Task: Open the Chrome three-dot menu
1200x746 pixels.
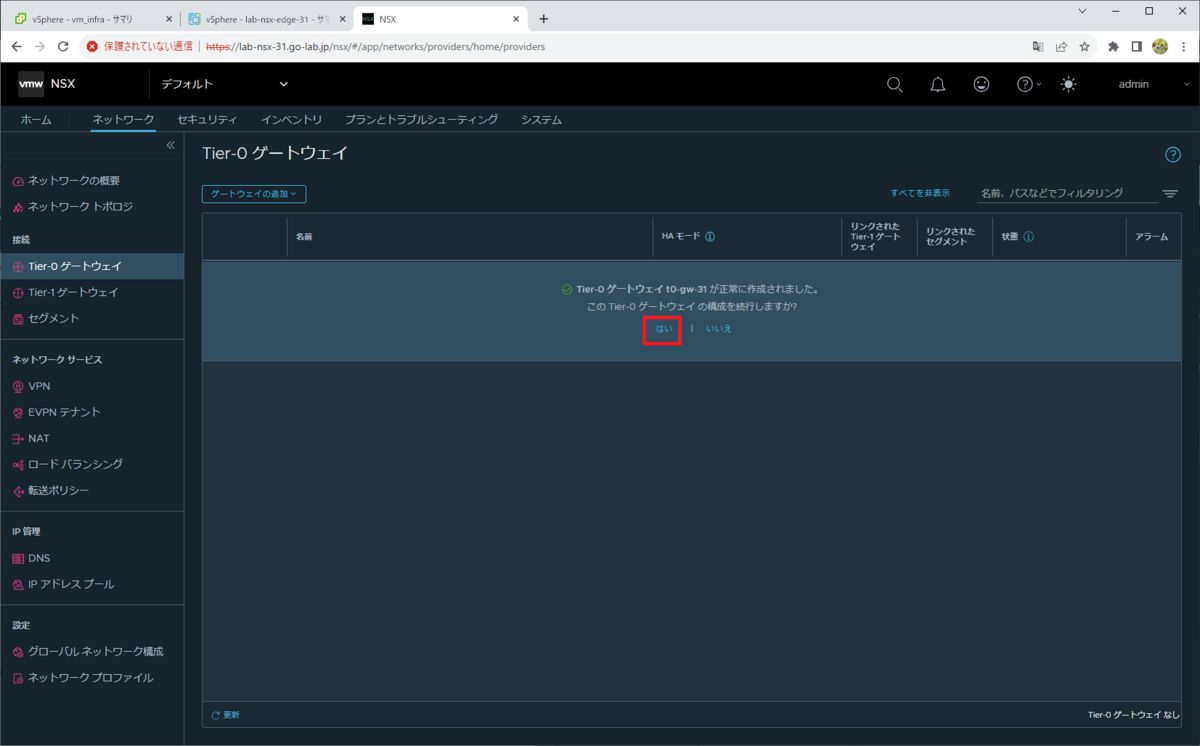Action: pos(1184,46)
